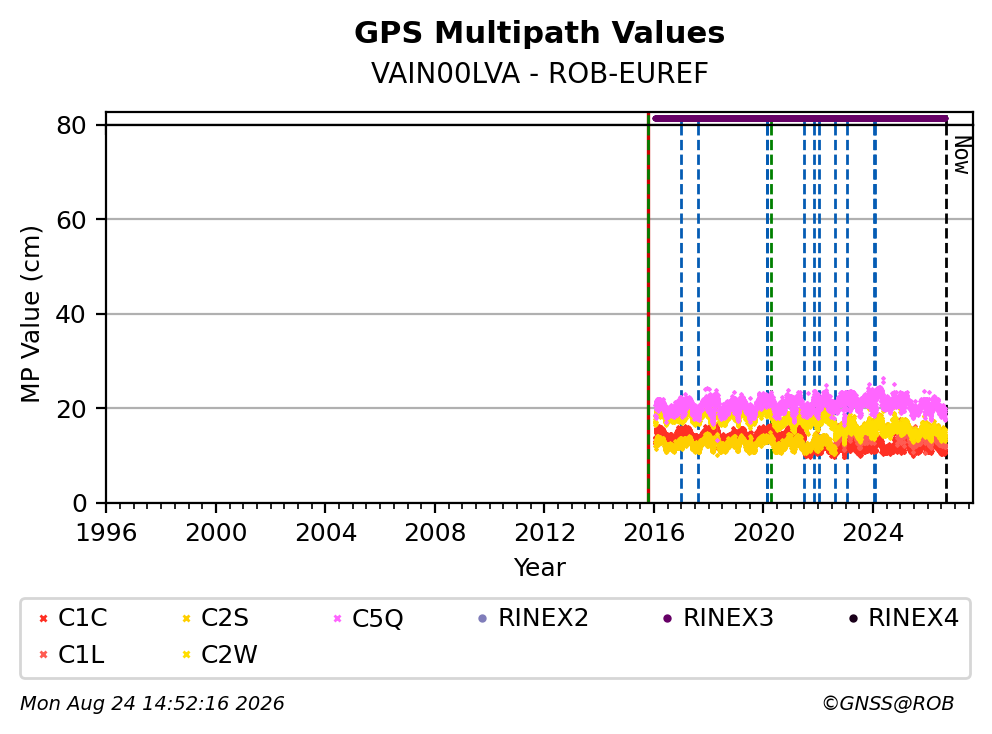Click the C1L legend marker
992x734 pixels.
click(43, 655)
